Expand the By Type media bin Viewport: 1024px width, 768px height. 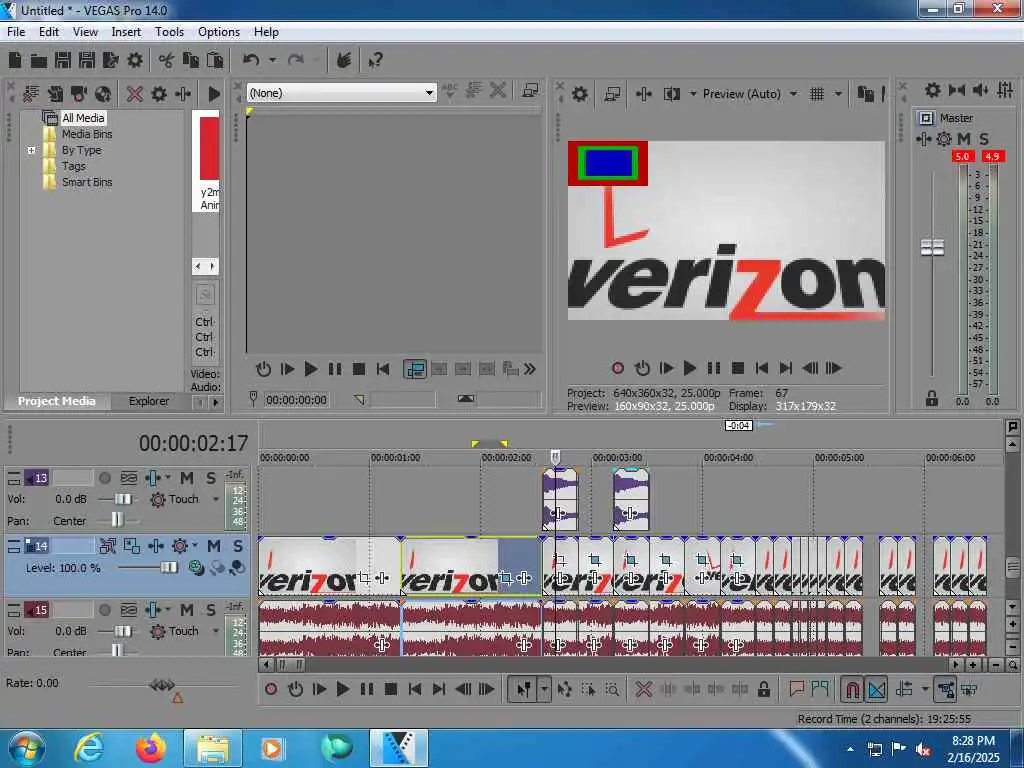(x=31, y=150)
